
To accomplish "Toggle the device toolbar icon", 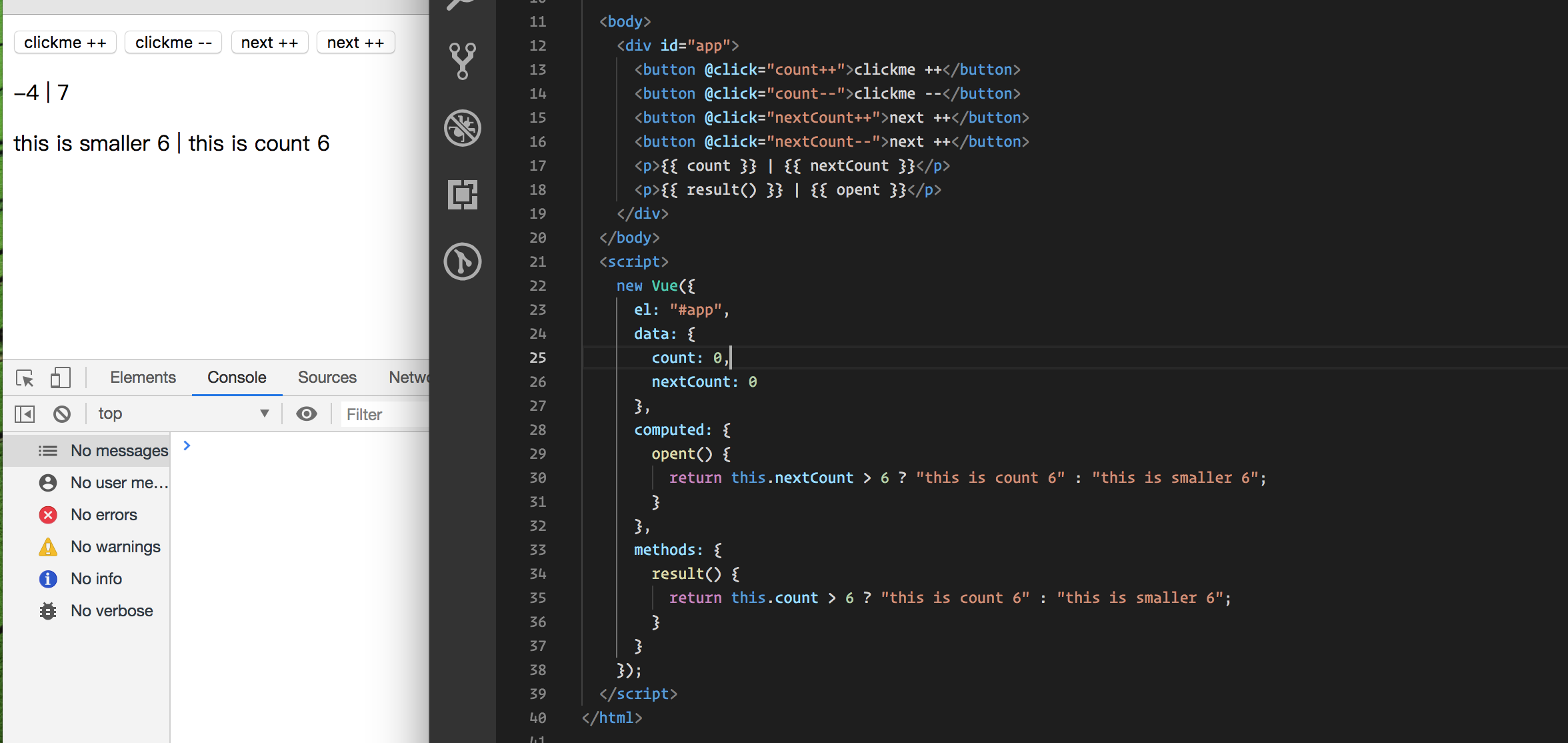I will coord(60,378).
